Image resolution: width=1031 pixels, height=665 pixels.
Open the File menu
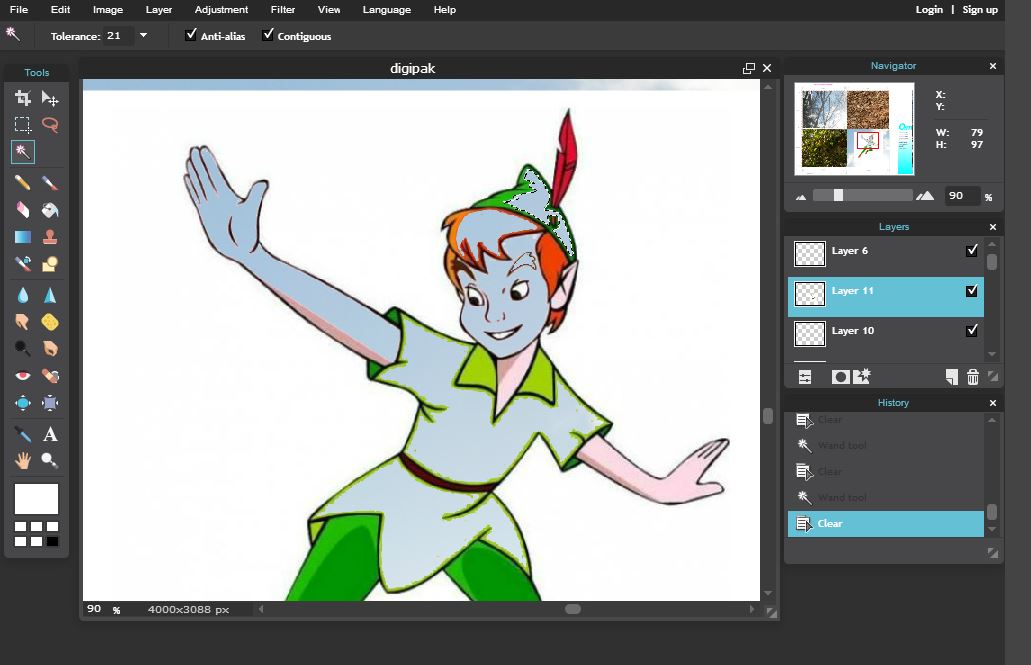[x=19, y=10]
